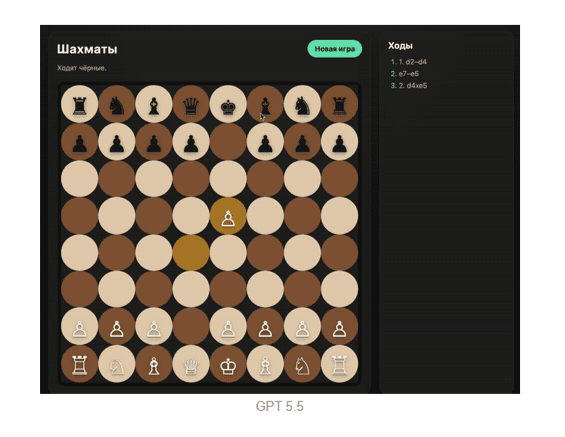
Task: Select the black pawn on d7
Action: tap(191, 141)
